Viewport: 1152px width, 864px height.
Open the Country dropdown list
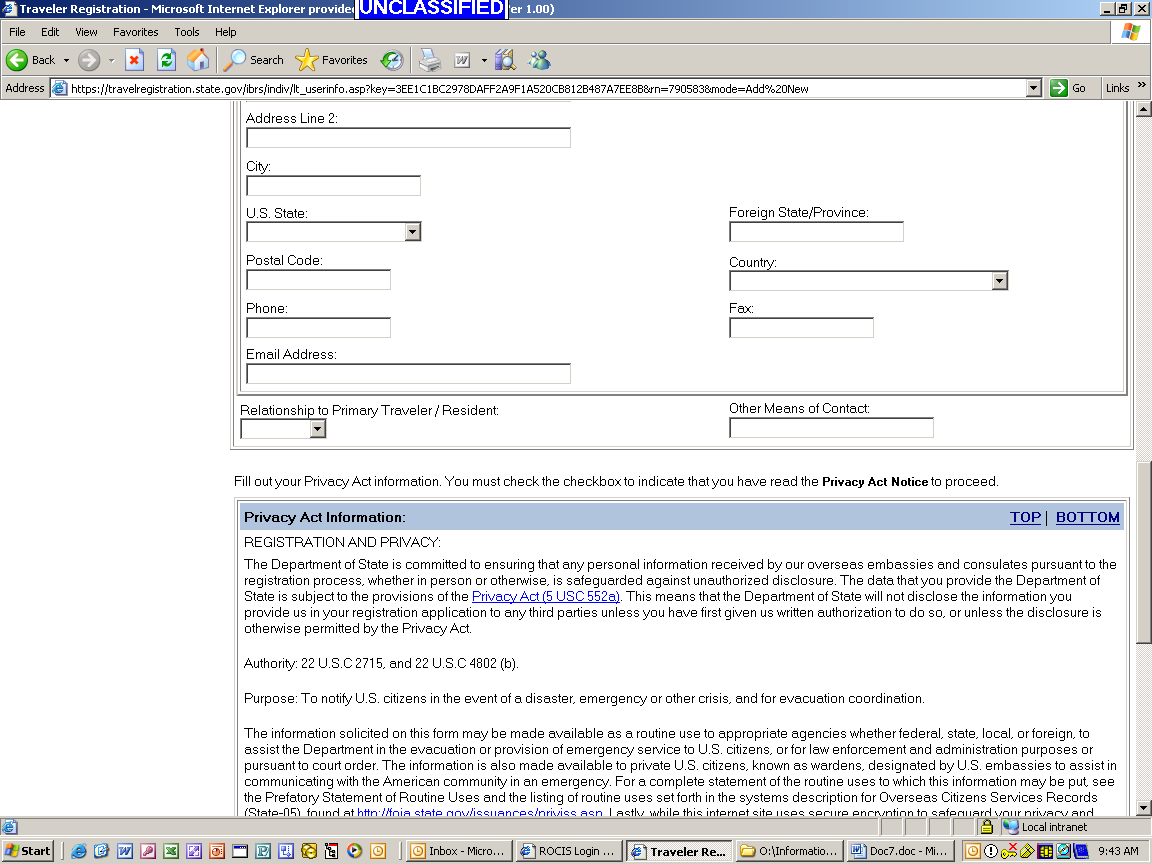(999, 281)
